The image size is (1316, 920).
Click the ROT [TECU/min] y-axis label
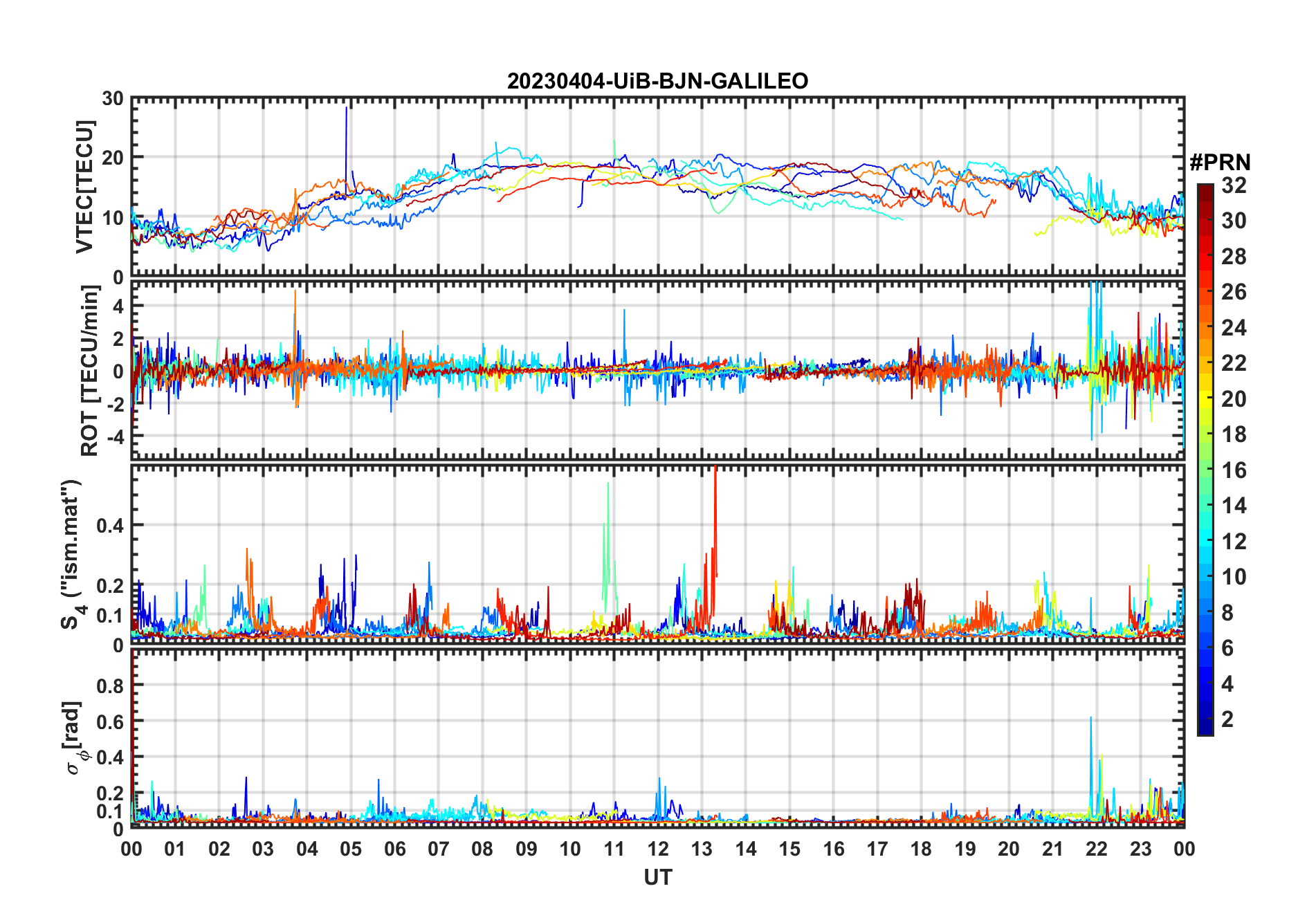pos(90,370)
